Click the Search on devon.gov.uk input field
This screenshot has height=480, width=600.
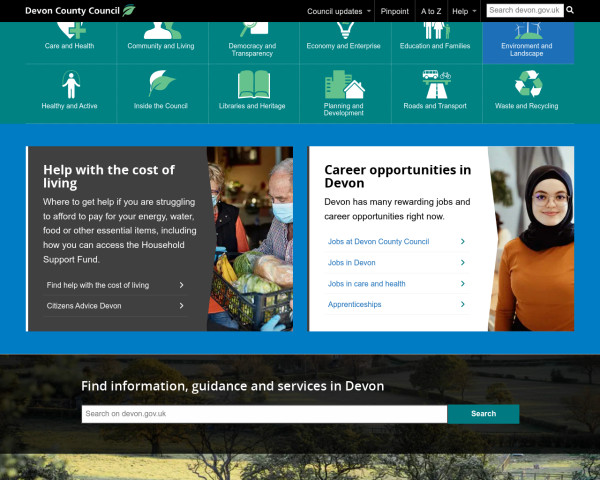(264, 413)
